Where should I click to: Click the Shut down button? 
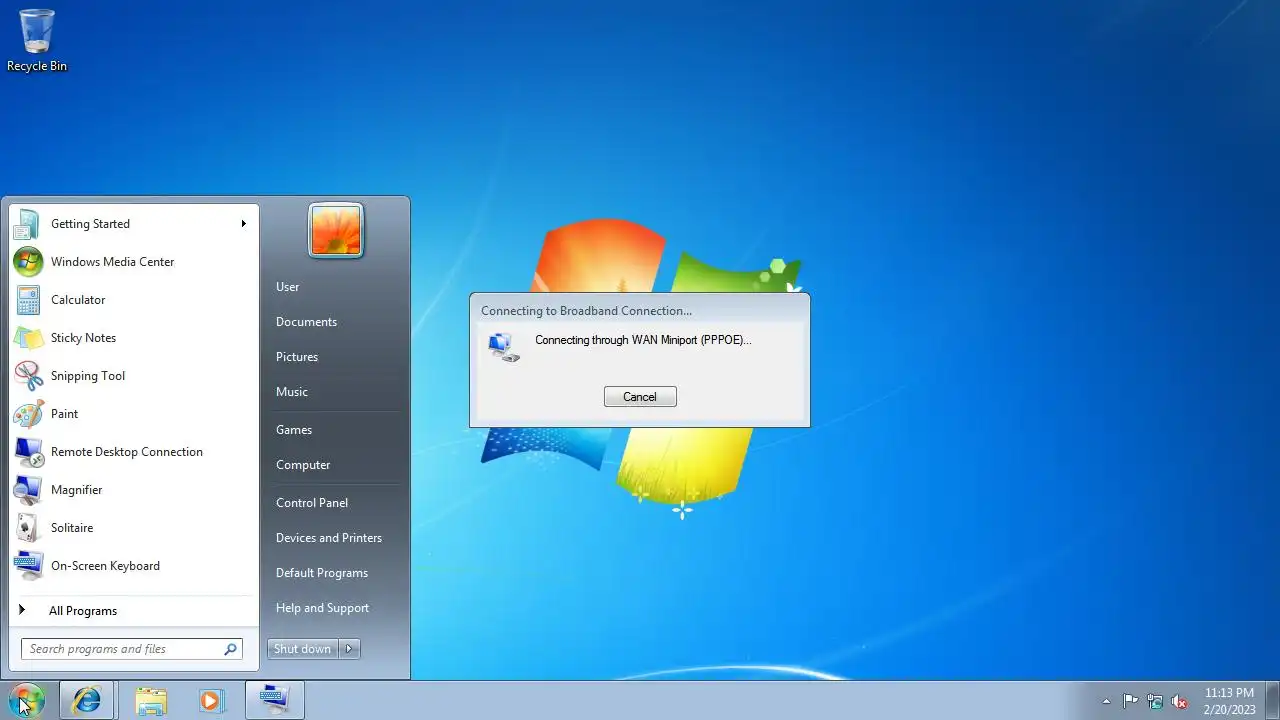(303, 649)
